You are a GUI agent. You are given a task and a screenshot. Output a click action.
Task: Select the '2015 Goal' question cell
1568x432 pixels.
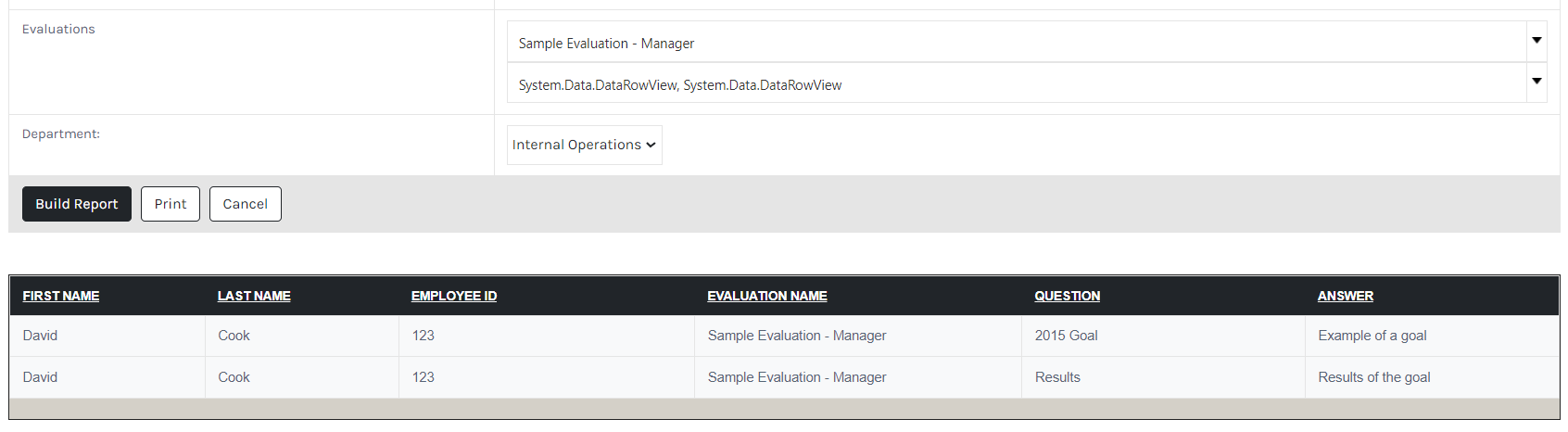pos(1163,336)
